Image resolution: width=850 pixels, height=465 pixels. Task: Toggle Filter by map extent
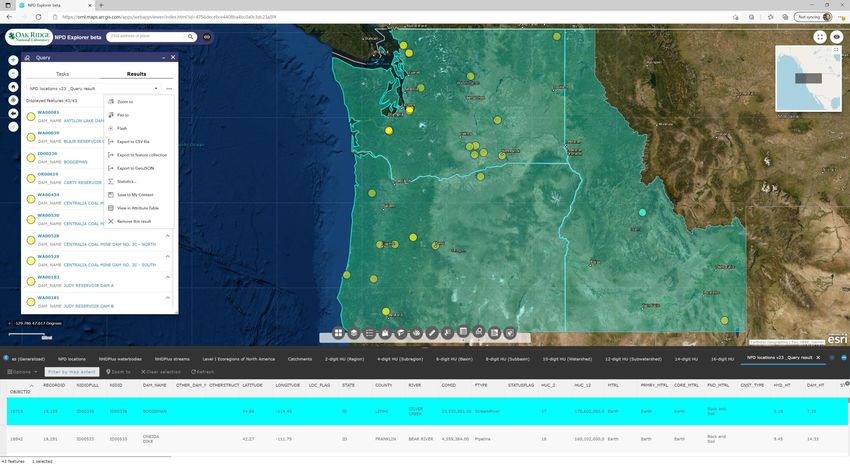coord(72,372)
